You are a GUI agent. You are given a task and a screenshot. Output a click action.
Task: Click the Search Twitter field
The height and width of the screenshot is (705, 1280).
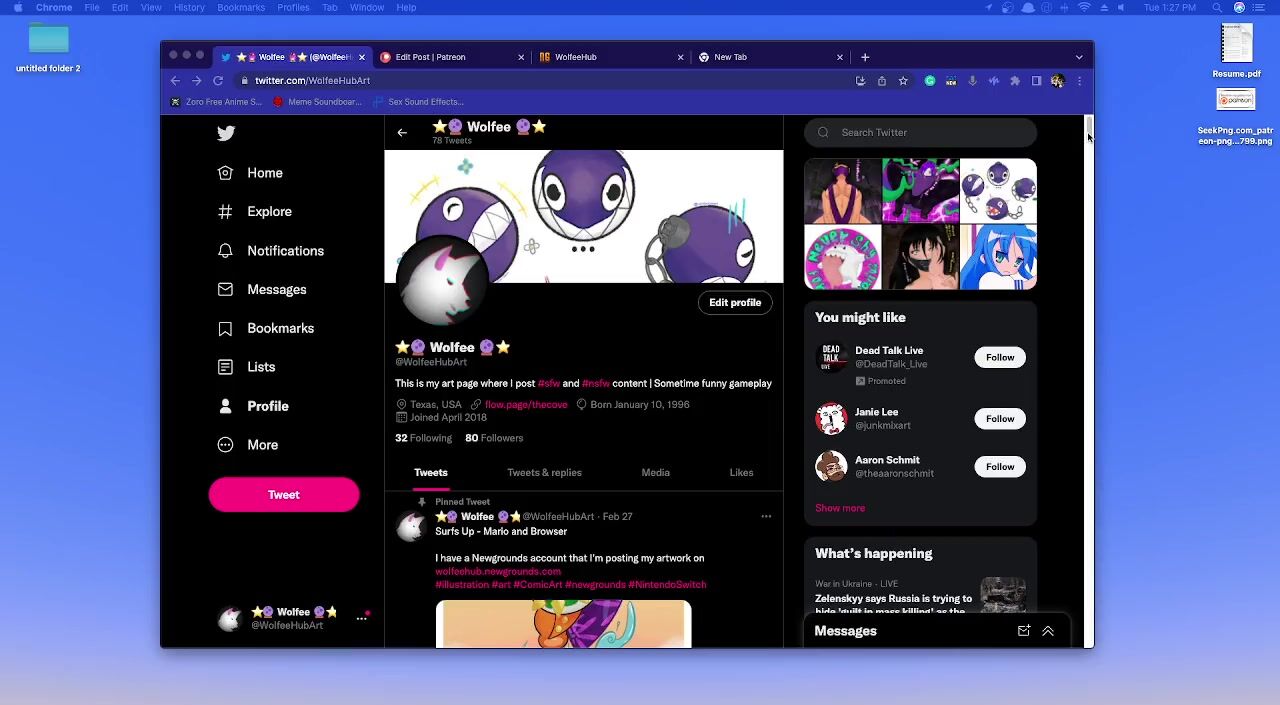click(x=930, y=133)
